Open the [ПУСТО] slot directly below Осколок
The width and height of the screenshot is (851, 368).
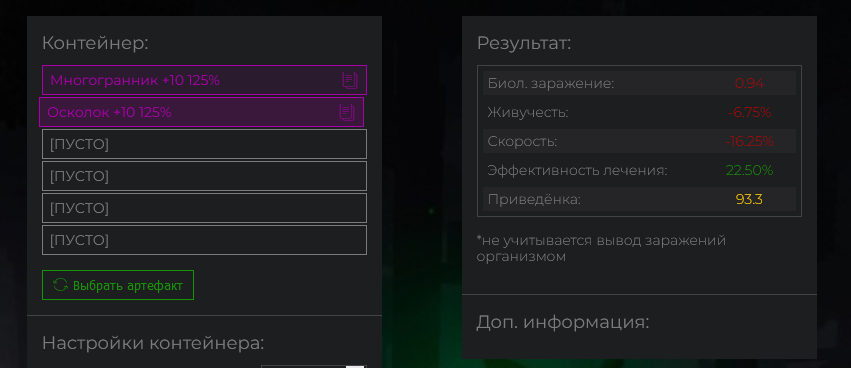coord(204,144)
